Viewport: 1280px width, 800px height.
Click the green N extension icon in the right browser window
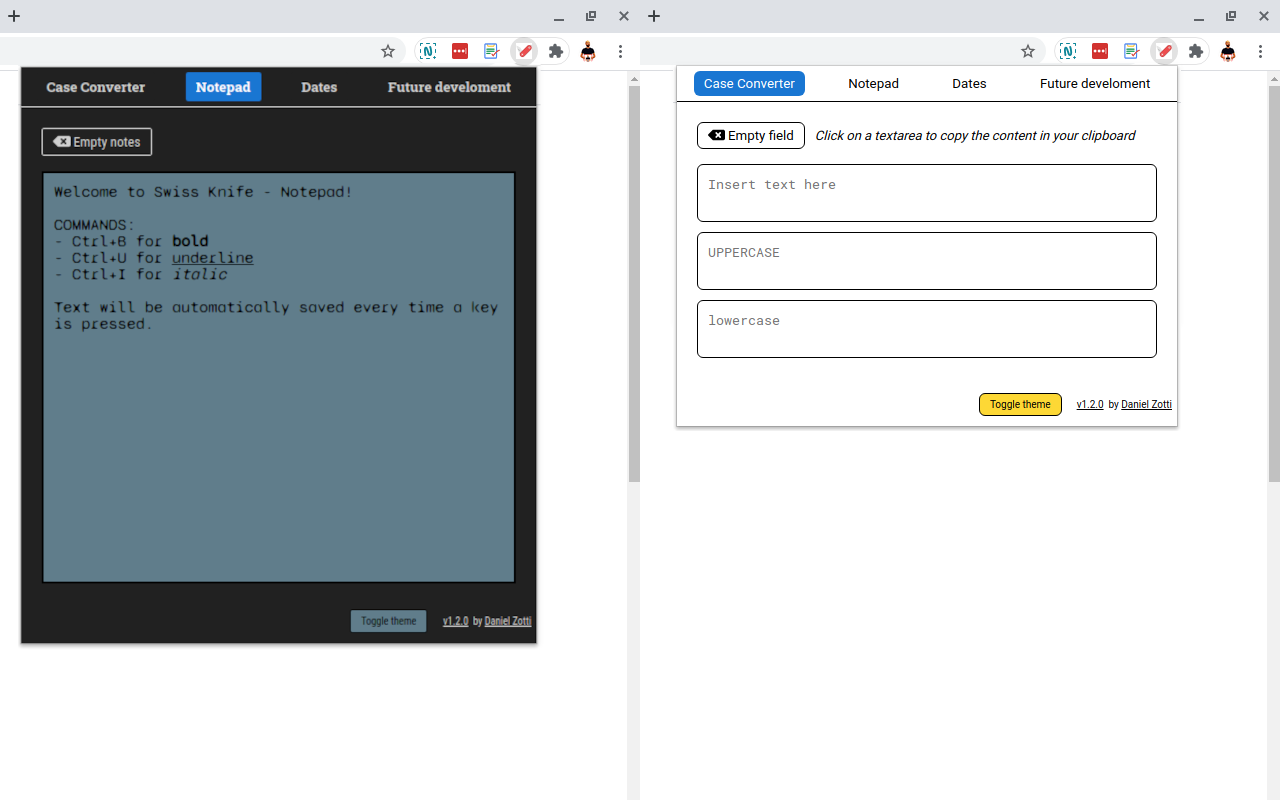(x=1068, y=51)
